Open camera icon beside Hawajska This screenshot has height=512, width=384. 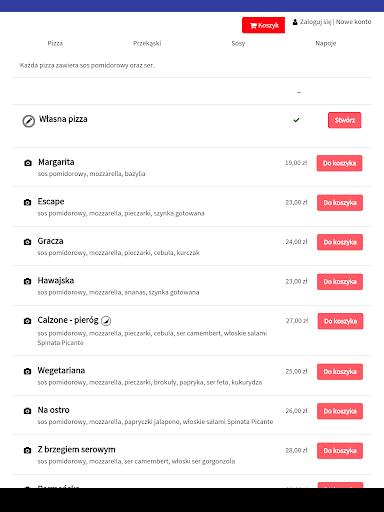point(27,281)
